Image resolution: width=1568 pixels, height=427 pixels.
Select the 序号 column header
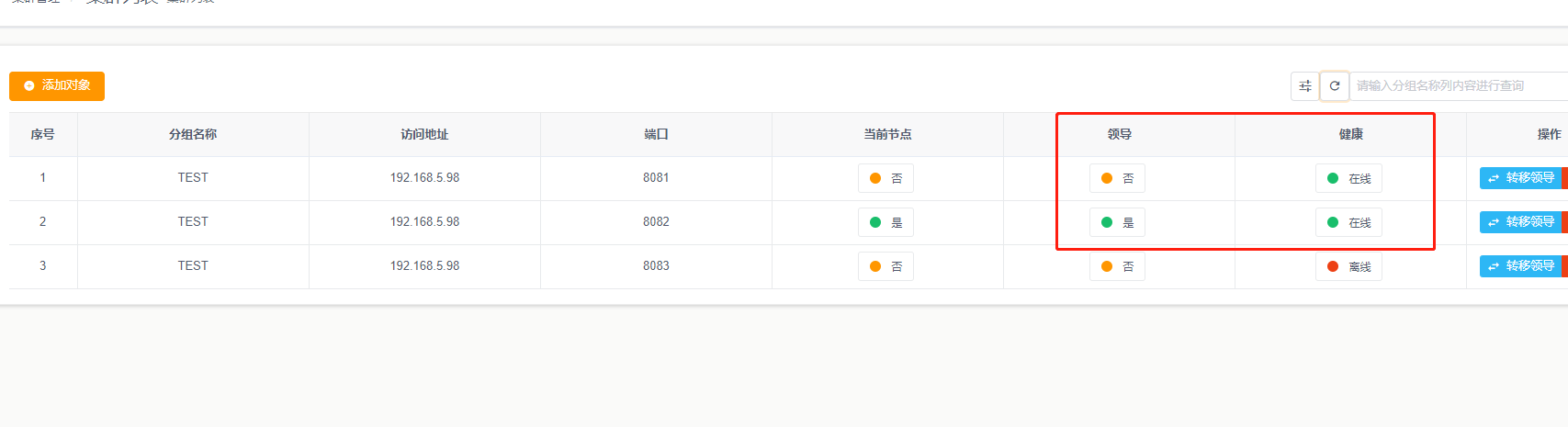[x=42, y=134]
